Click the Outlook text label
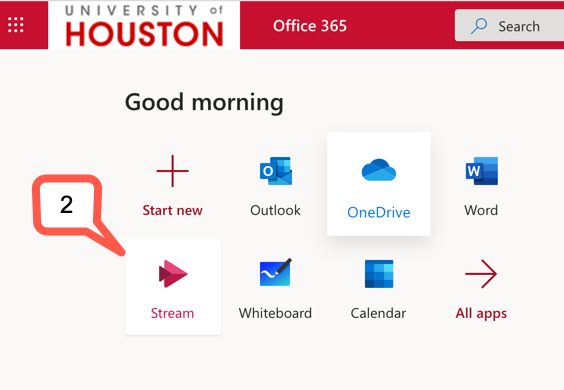The width and height of the screenshot is (564, 390). click(276, 210)
